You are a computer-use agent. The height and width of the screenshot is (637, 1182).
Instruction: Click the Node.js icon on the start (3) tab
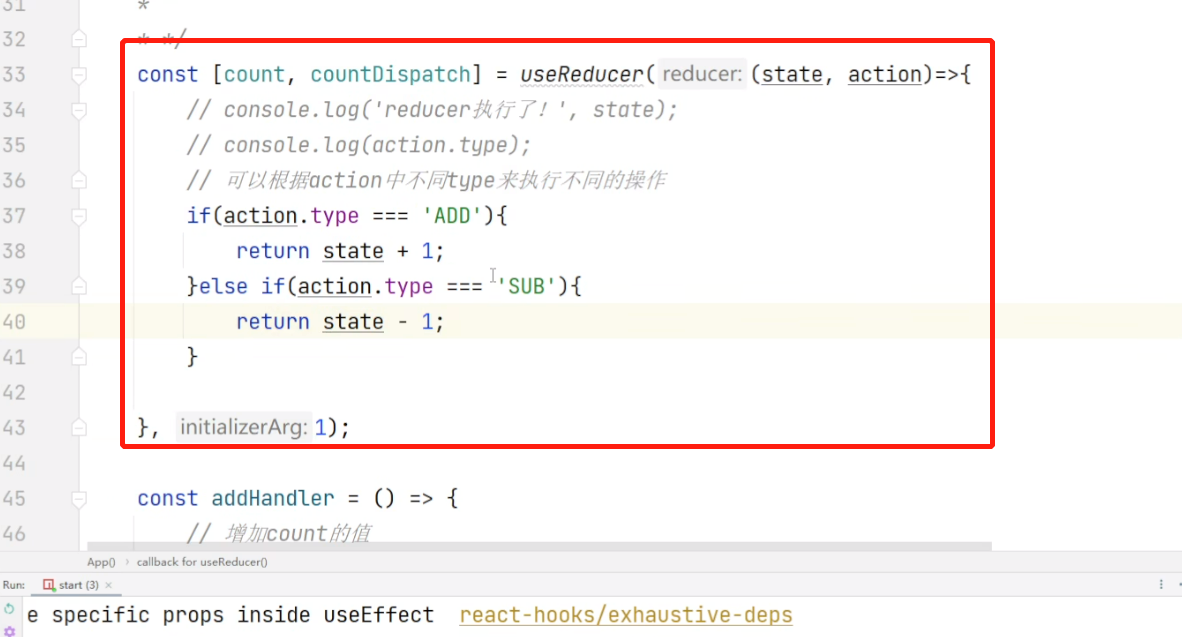48,585
